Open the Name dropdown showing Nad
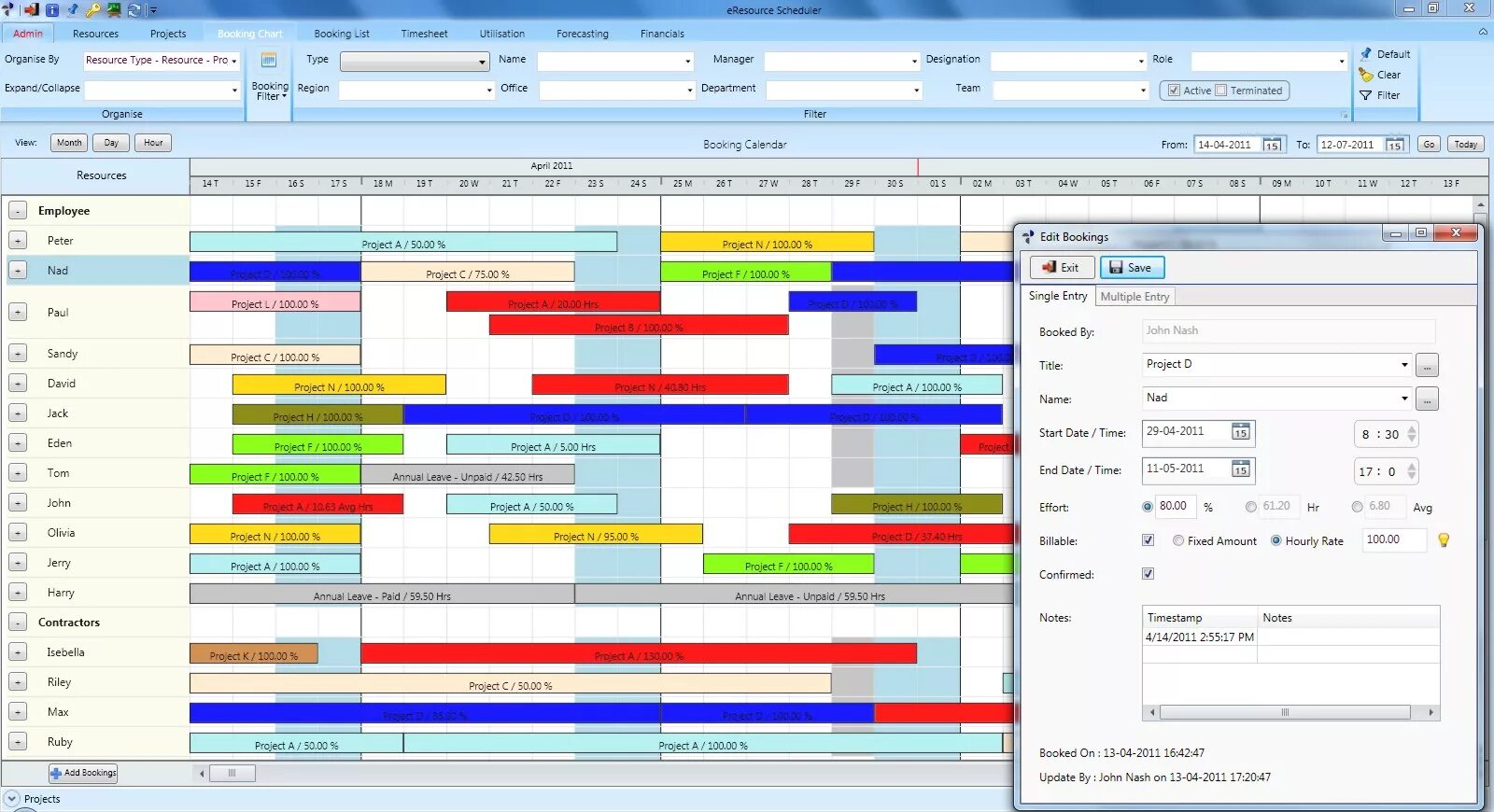The height and width of the screenshot is (812, 1494). (1276, 398)
